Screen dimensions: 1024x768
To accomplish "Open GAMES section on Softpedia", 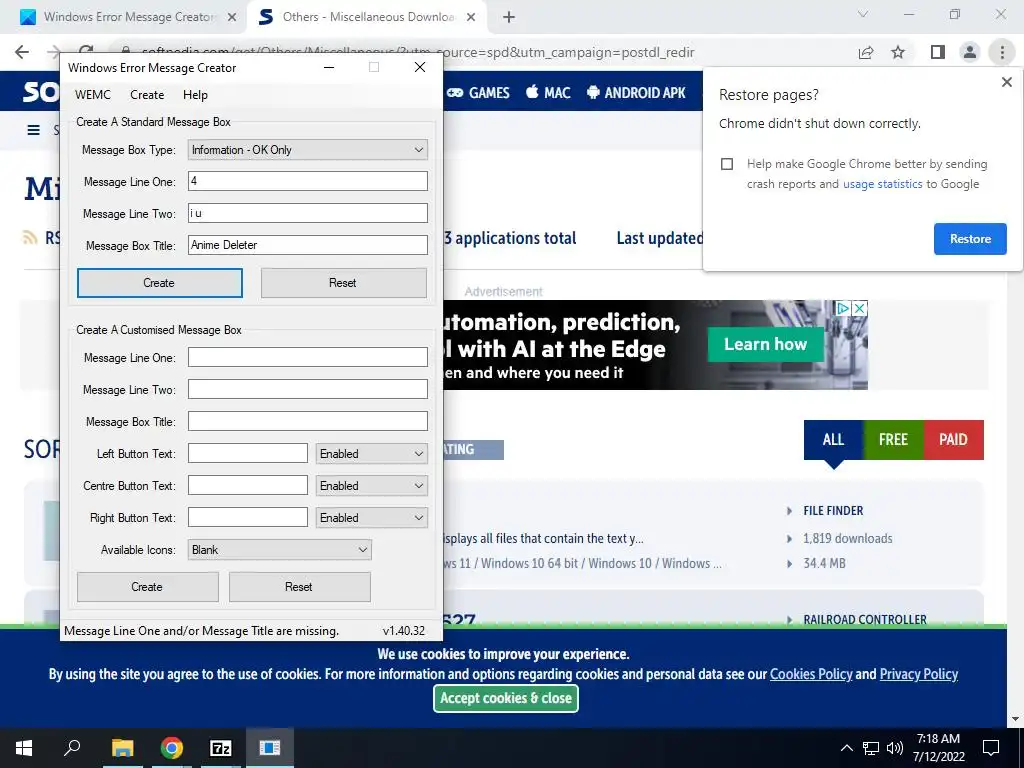I will click(478, 93).
